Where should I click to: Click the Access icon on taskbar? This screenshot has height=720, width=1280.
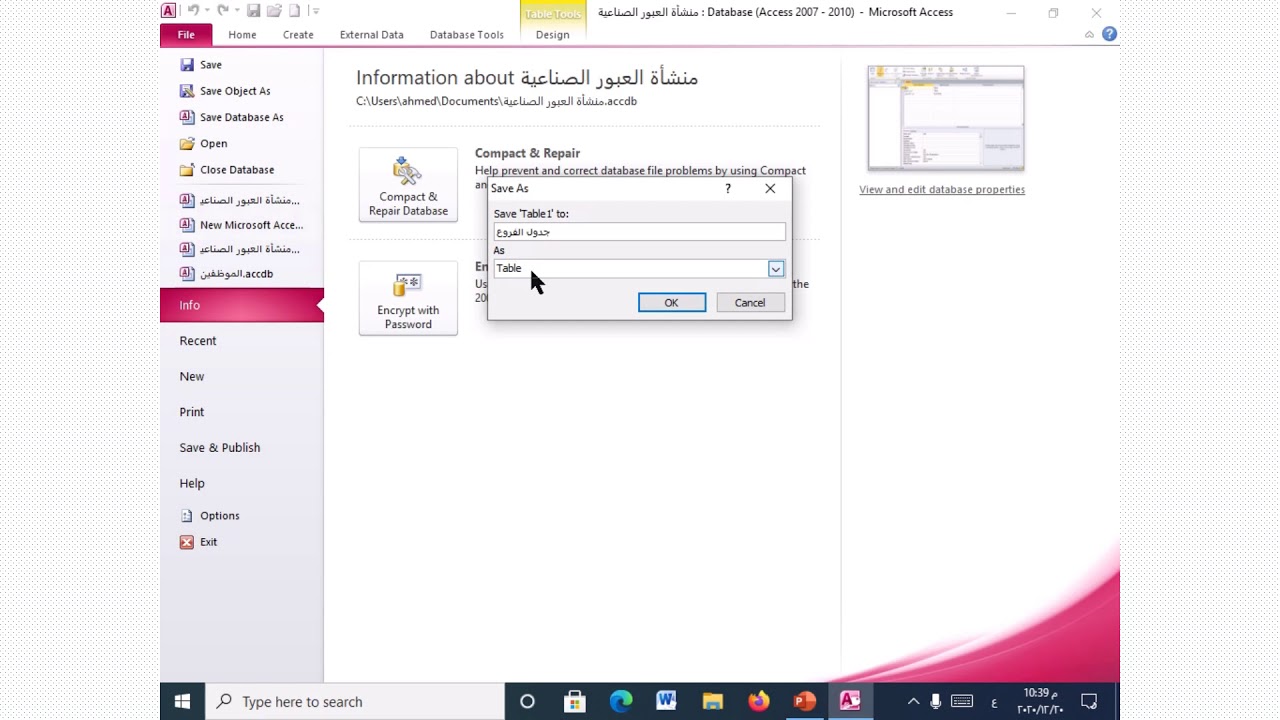[850, 702]
